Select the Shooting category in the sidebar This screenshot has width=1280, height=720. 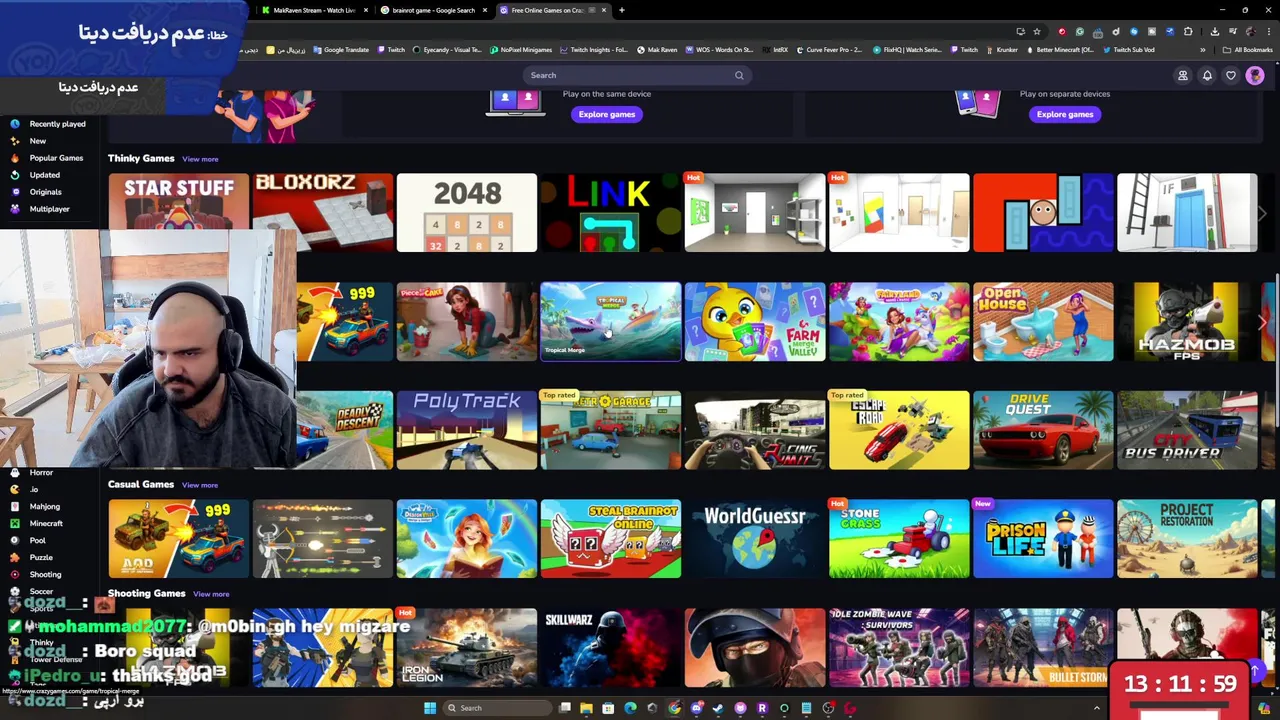point(37,574)
